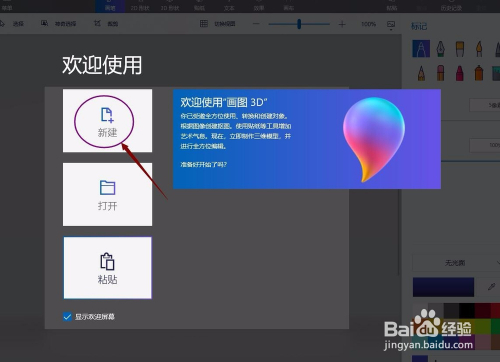Open the 画布 (Canvas) tab

289,6
